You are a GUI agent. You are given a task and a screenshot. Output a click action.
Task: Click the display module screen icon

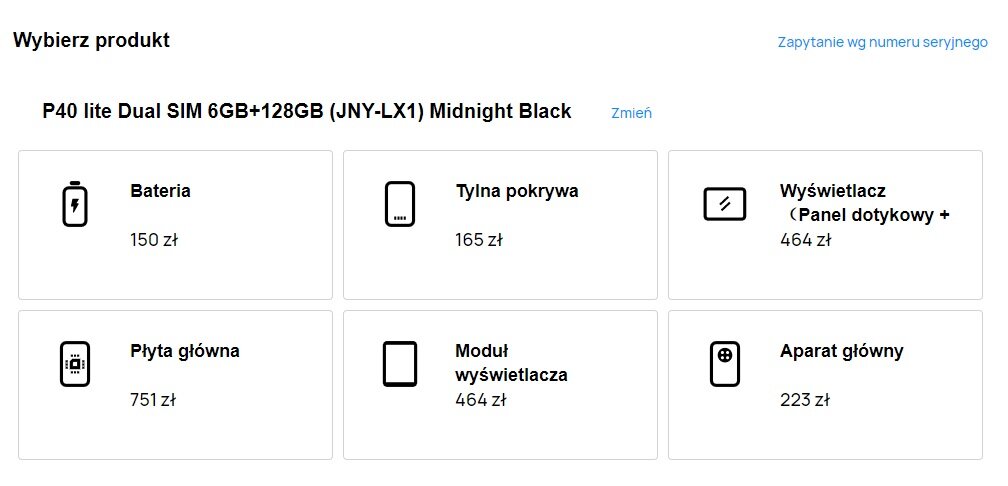coord(400,364)
